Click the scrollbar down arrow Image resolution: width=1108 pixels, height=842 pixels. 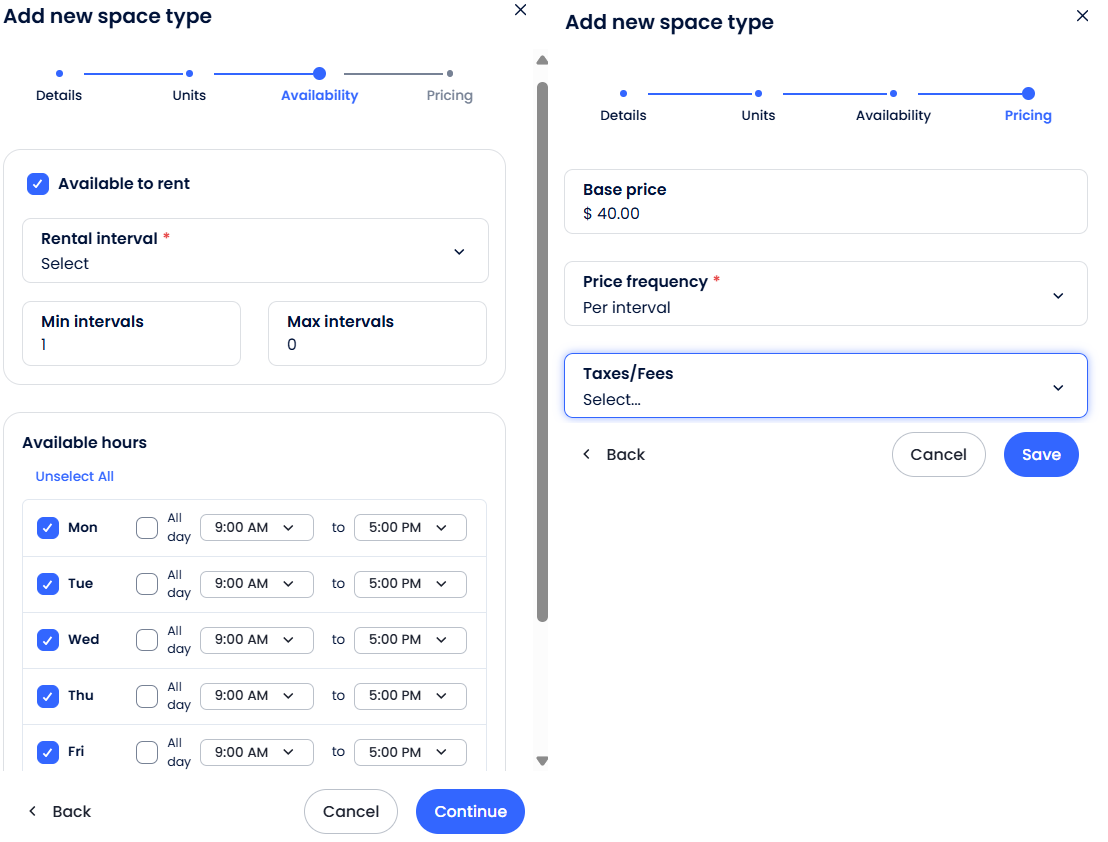coord(542,761)
